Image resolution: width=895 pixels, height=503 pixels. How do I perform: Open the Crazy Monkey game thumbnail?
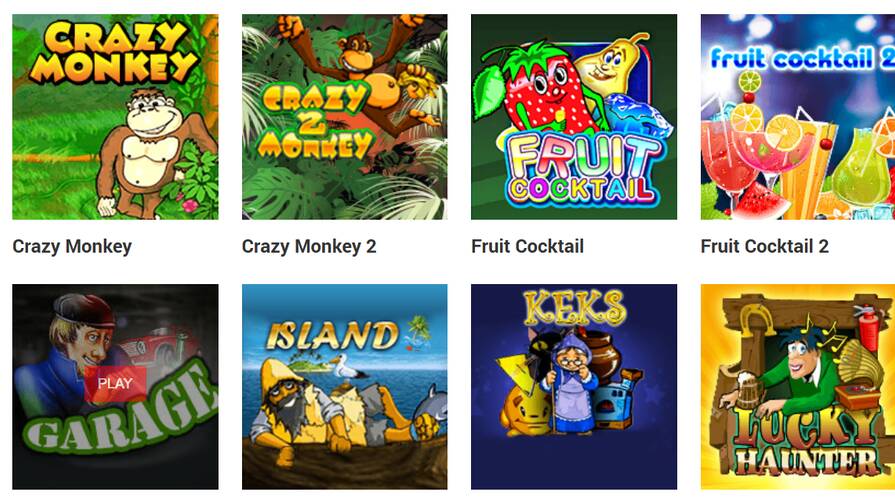[x=115, y=117]
